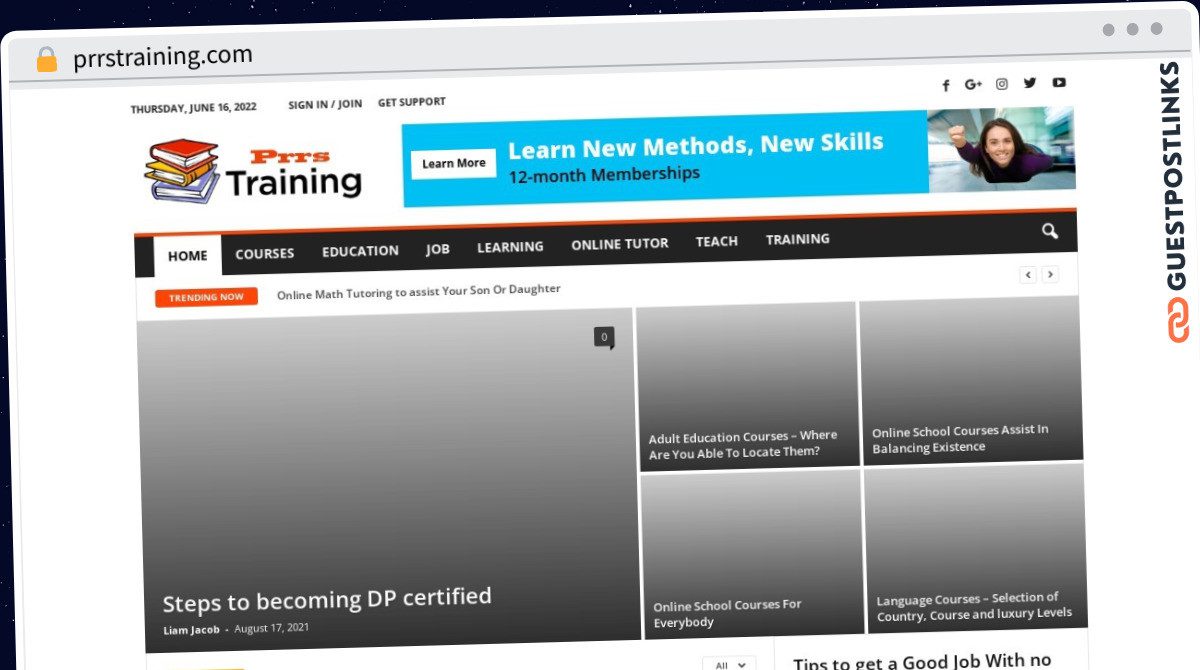Open 'Language Courses – Selection of Country' article

[x=974, y=606]
